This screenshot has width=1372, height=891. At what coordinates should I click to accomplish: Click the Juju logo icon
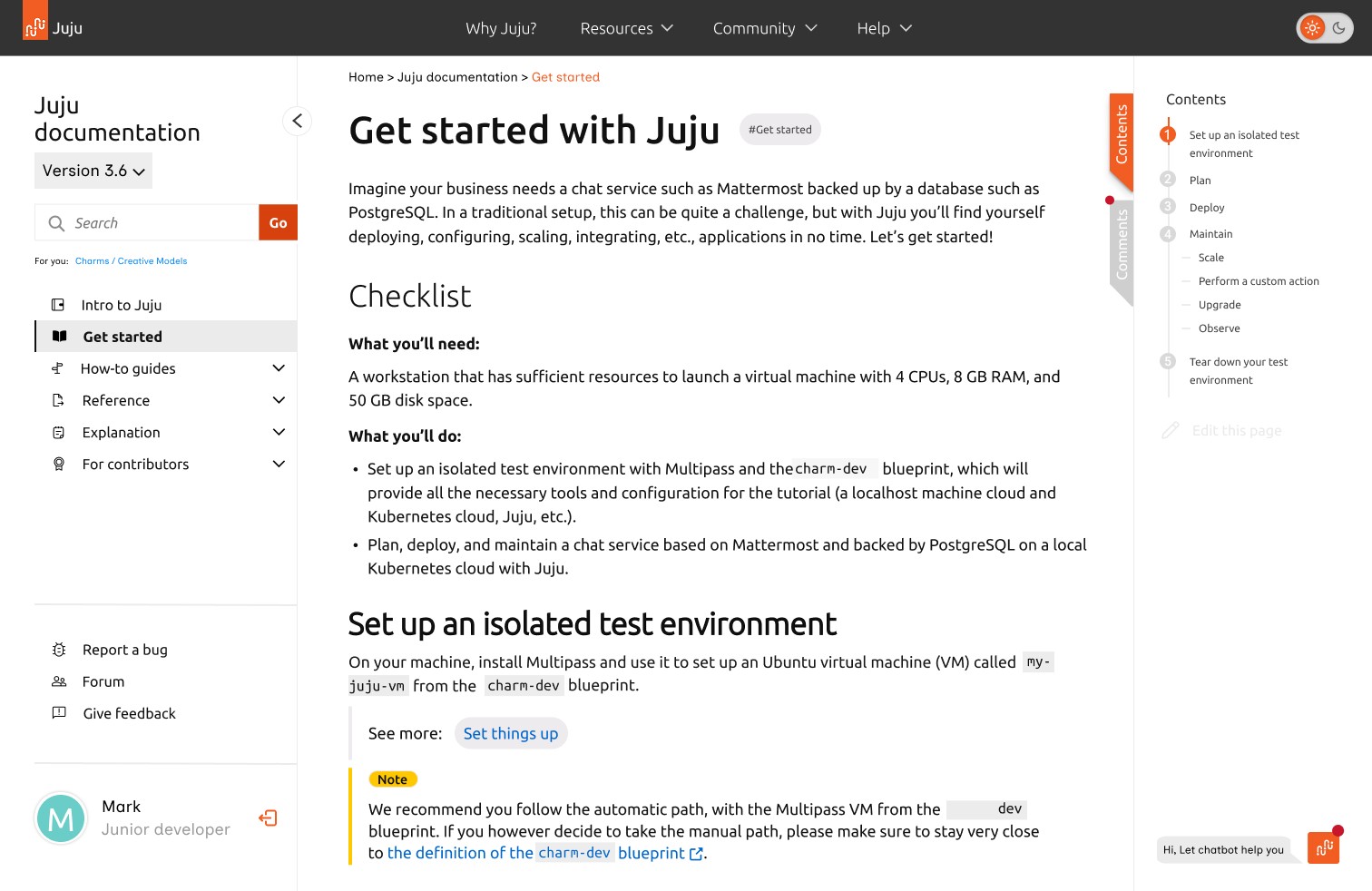click(x=35, y=20)
